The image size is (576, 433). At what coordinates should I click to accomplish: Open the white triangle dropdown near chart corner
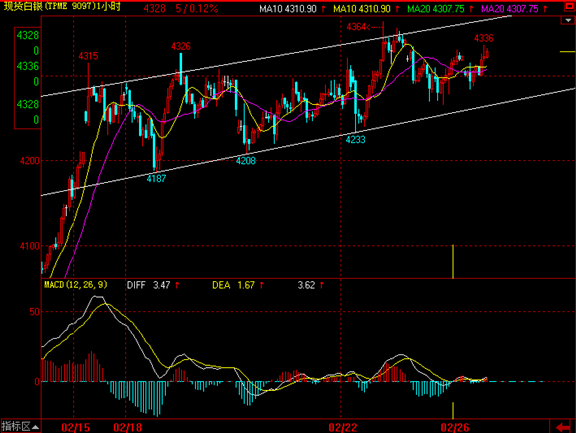[x=568, y=21]
